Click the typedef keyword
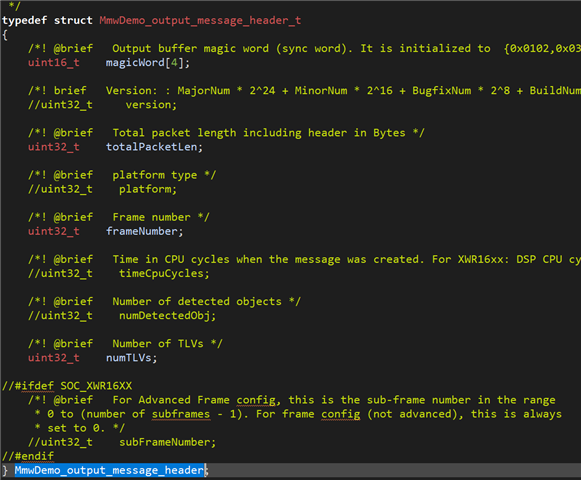This screenshot has height=480, width=581. click(x=24, y=20)
